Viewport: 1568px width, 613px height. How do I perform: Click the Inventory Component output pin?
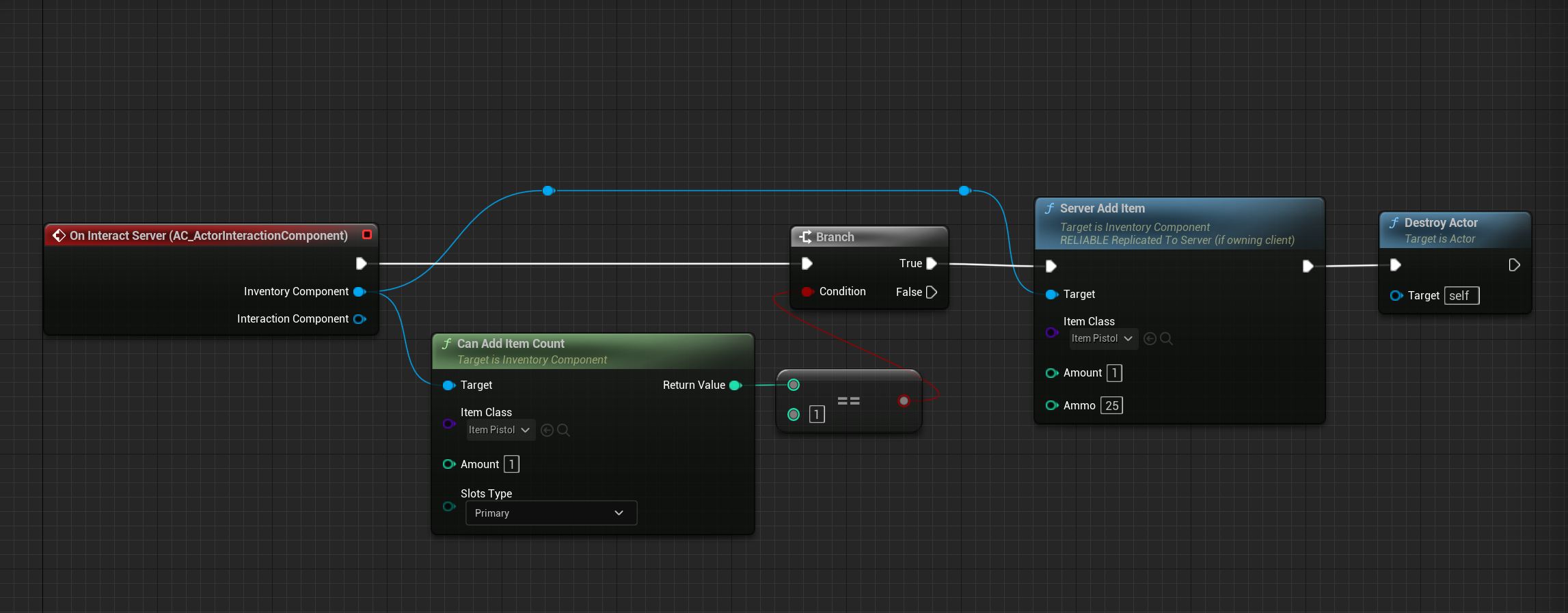(x=360, y=292)
